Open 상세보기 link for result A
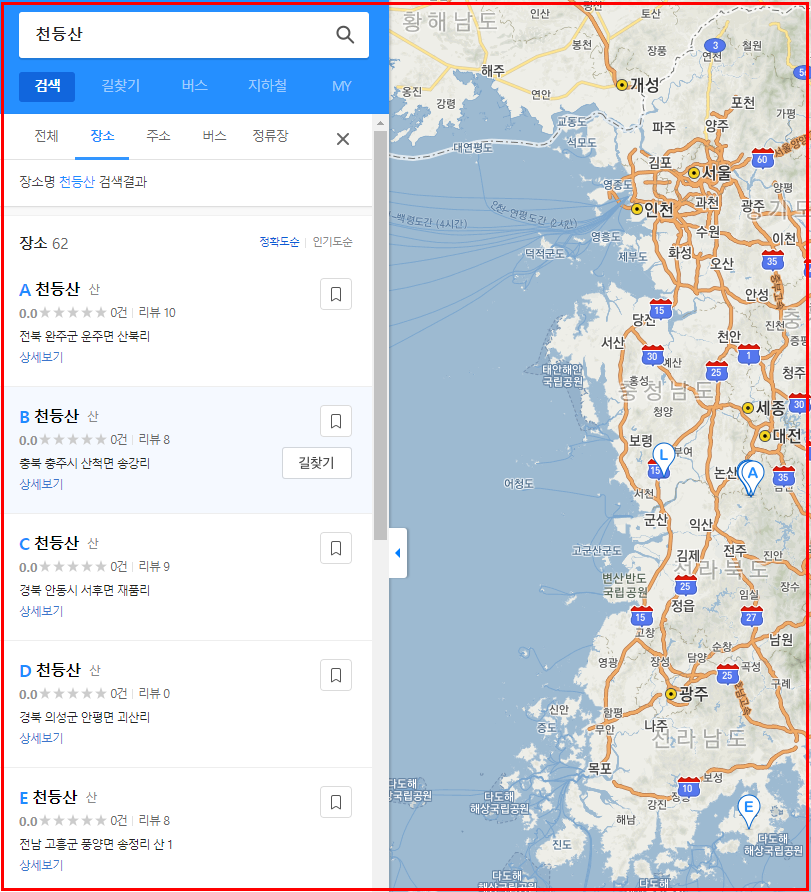The width and height of the screenshot is (811, 892). tap(41, 357)
